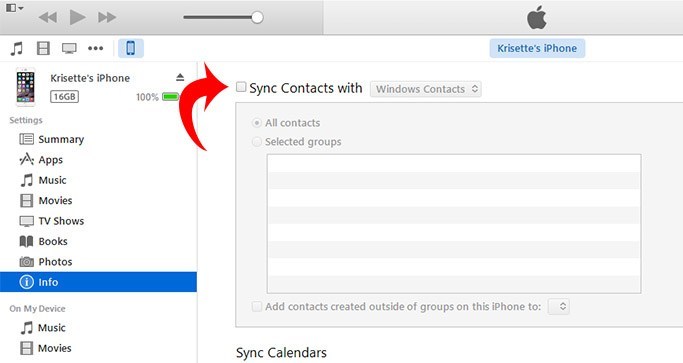Click the rewind playback button
The height and width of the screenshot is (363, 683).
click(48, 17)
